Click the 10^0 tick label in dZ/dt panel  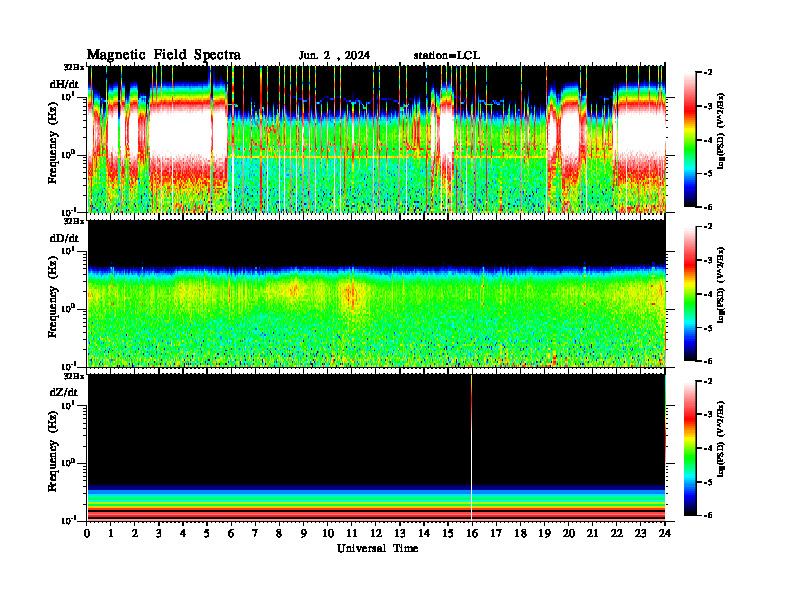coord(68,463)
